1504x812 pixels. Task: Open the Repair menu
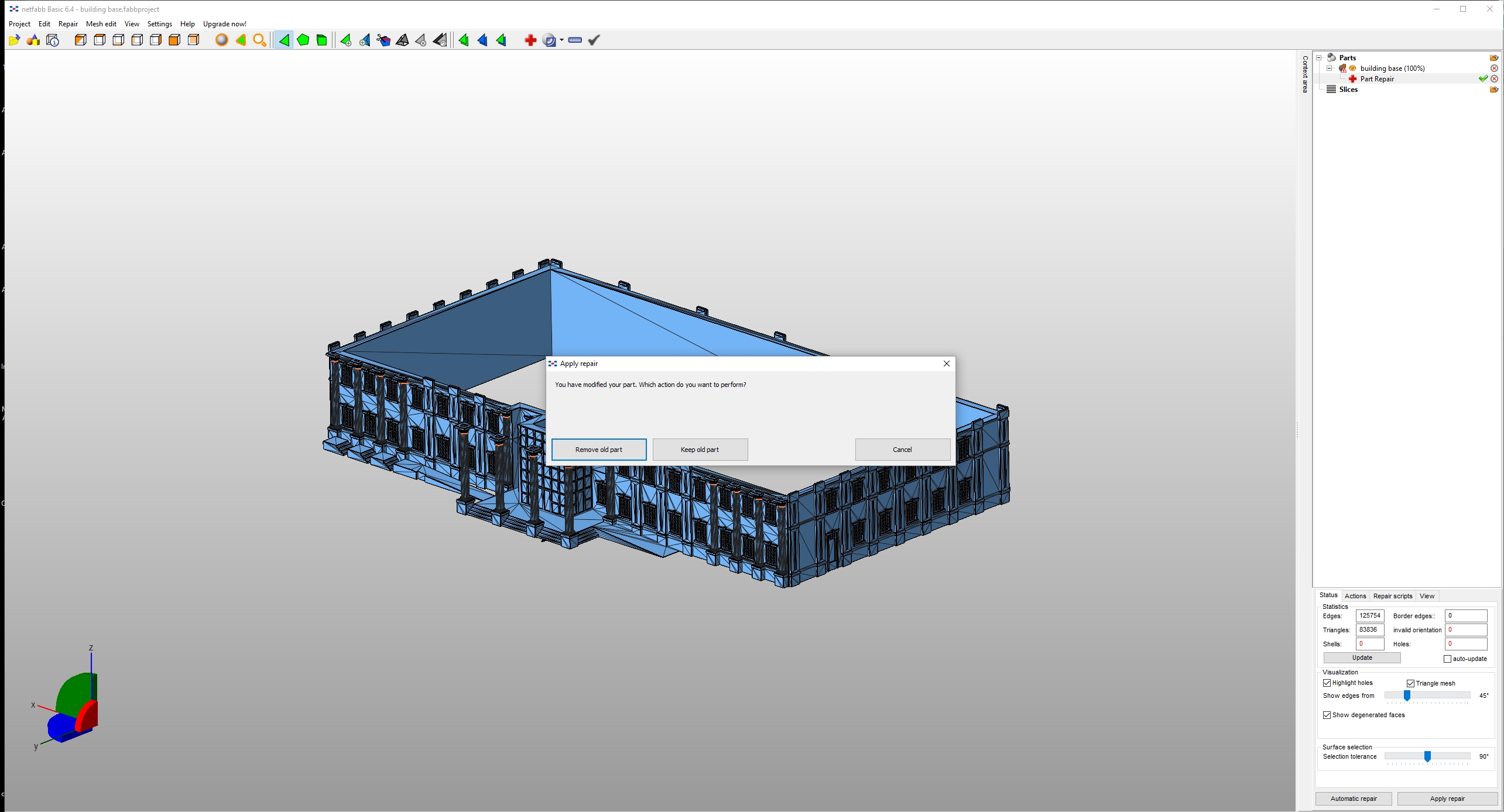(68, 24)
